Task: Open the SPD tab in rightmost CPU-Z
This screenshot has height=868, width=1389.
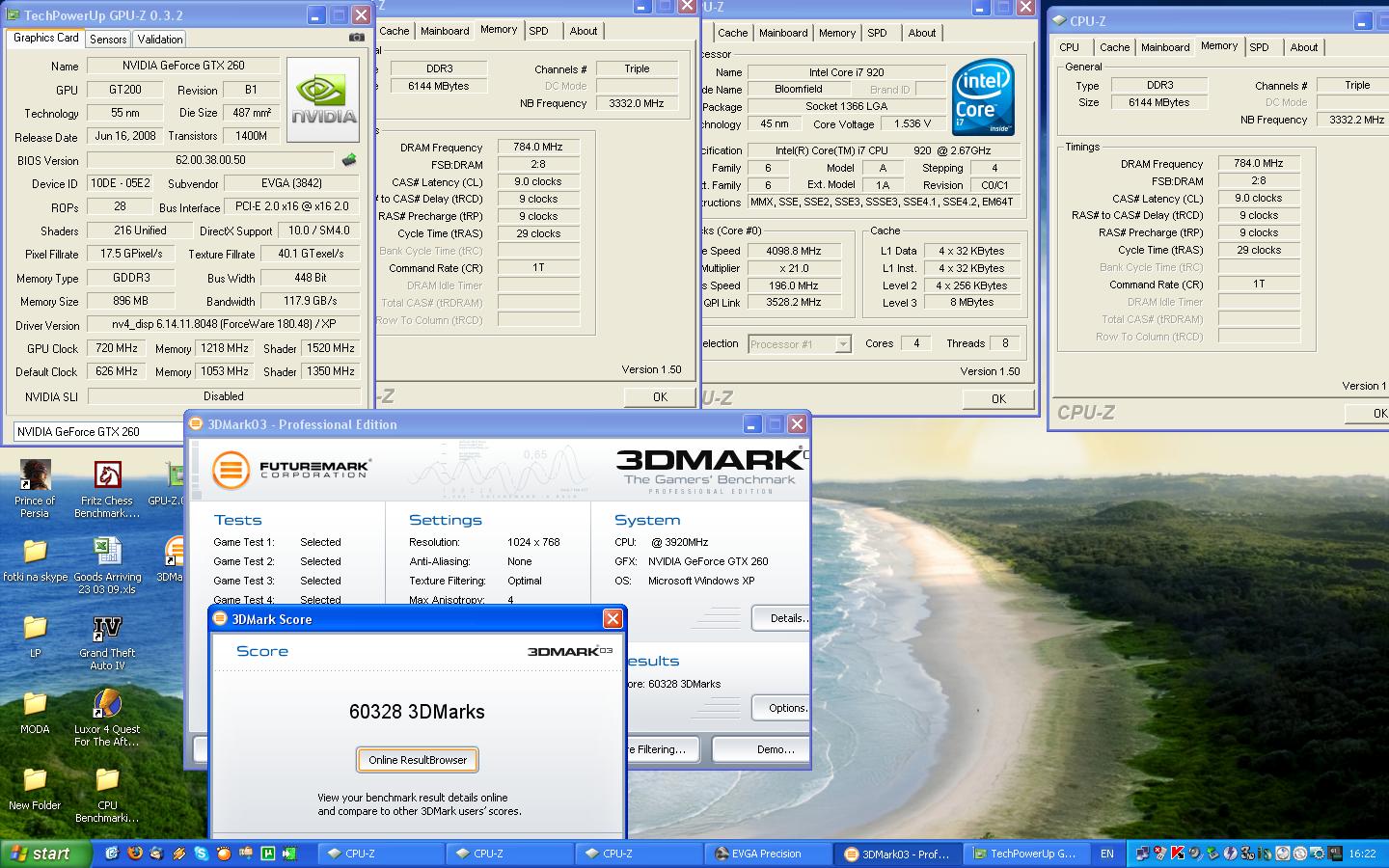Action: click(x=1259, y=47)
